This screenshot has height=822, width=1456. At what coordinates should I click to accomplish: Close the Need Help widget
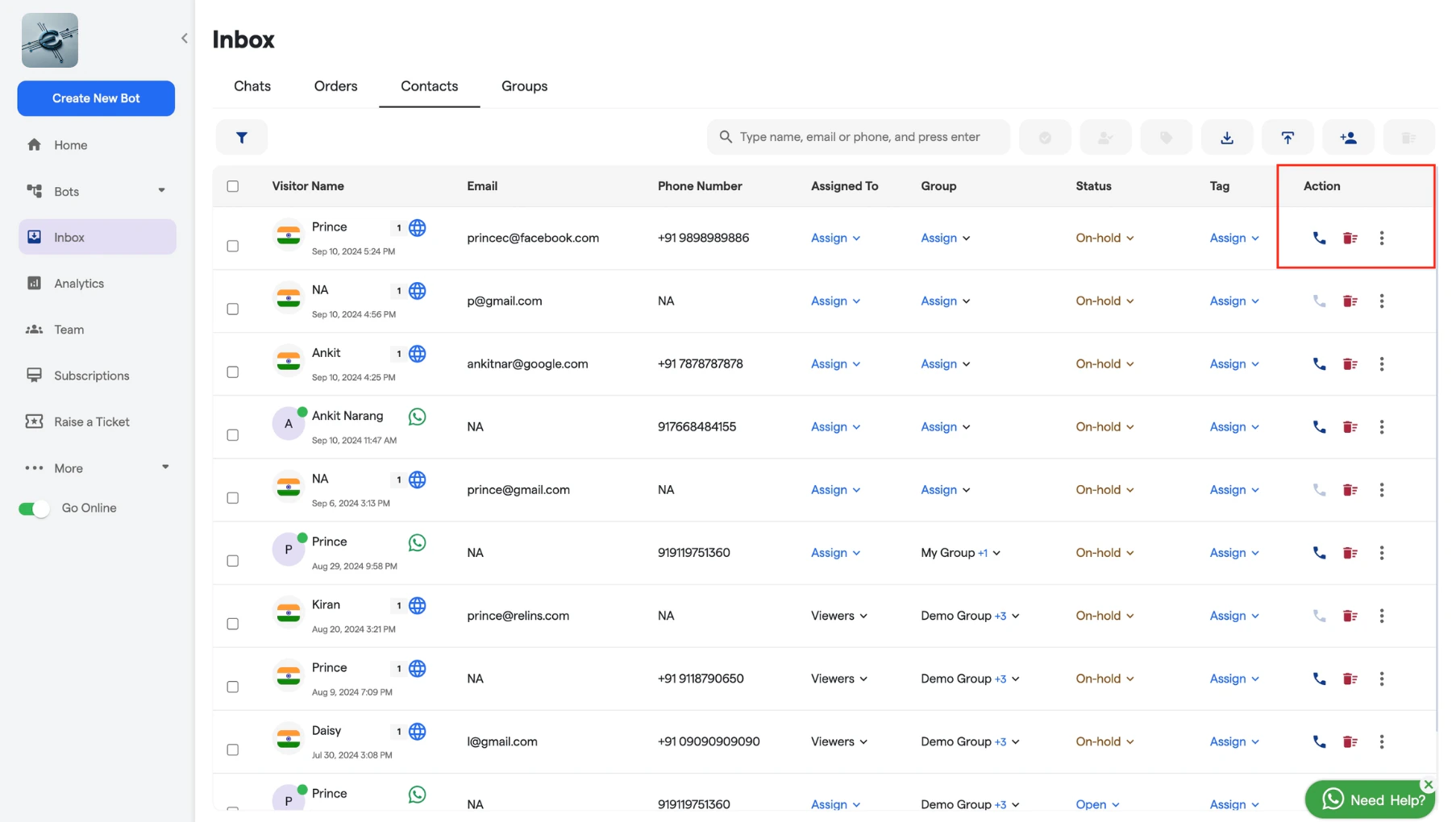click(1428, 784)
